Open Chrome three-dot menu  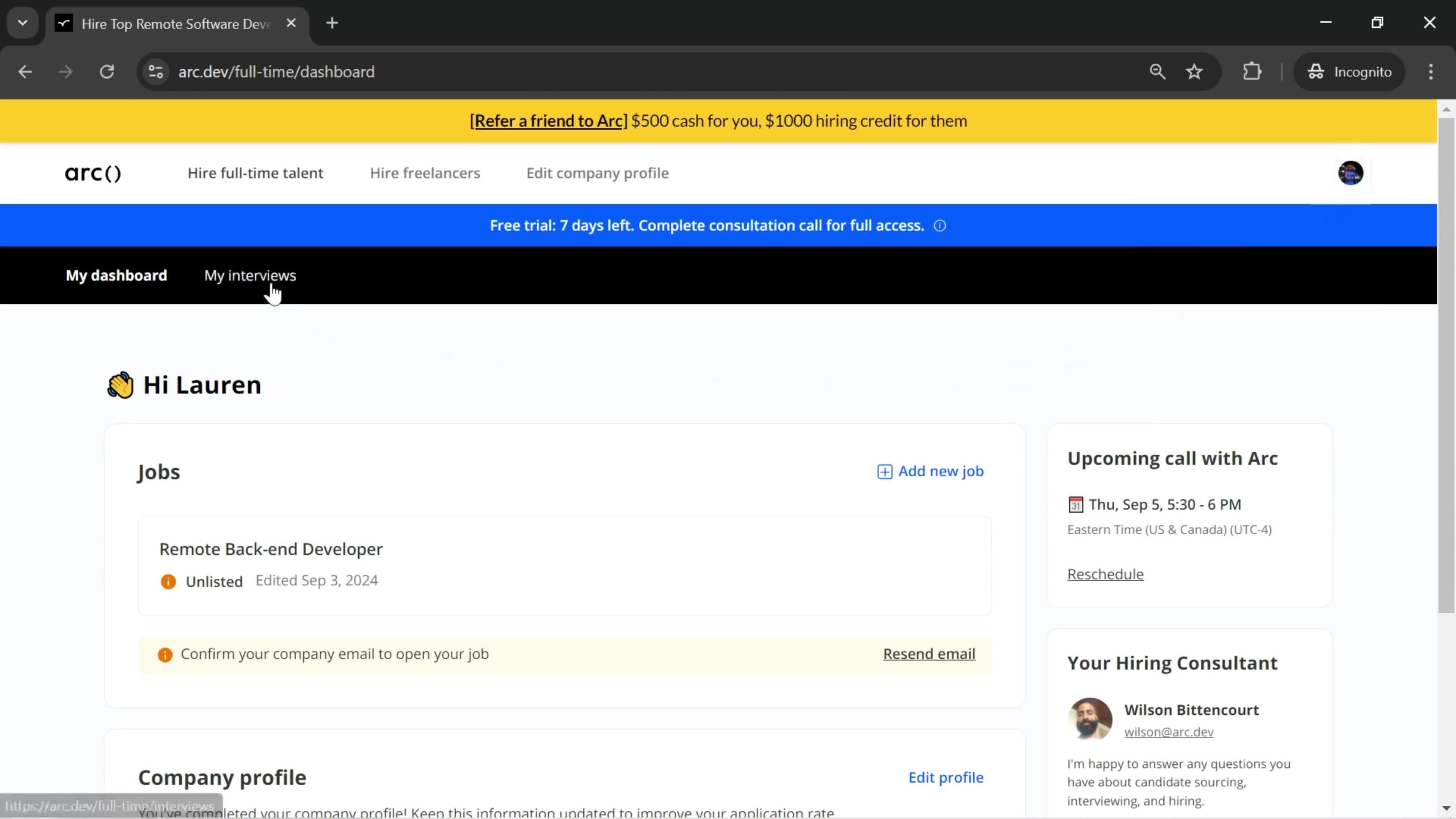point(1431,72)
